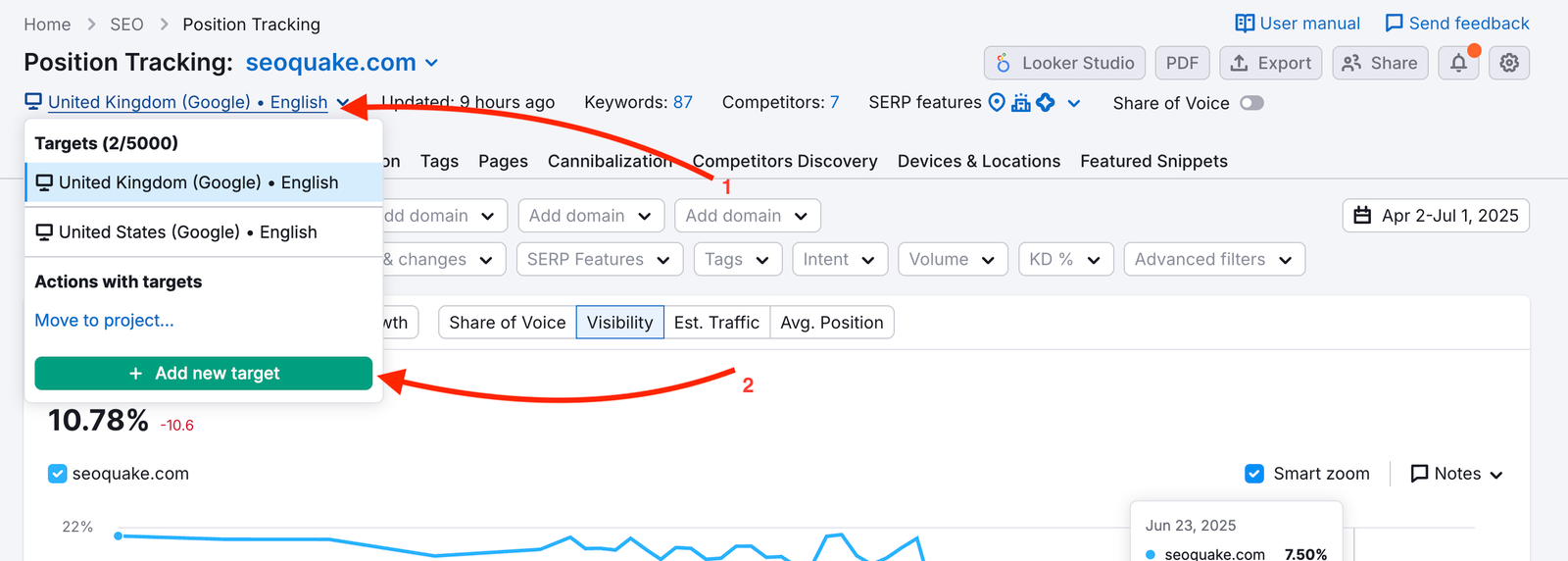
Task: Click the Targets (2/5000) heading
Action: pyautogui.click(x=106, y=143)
